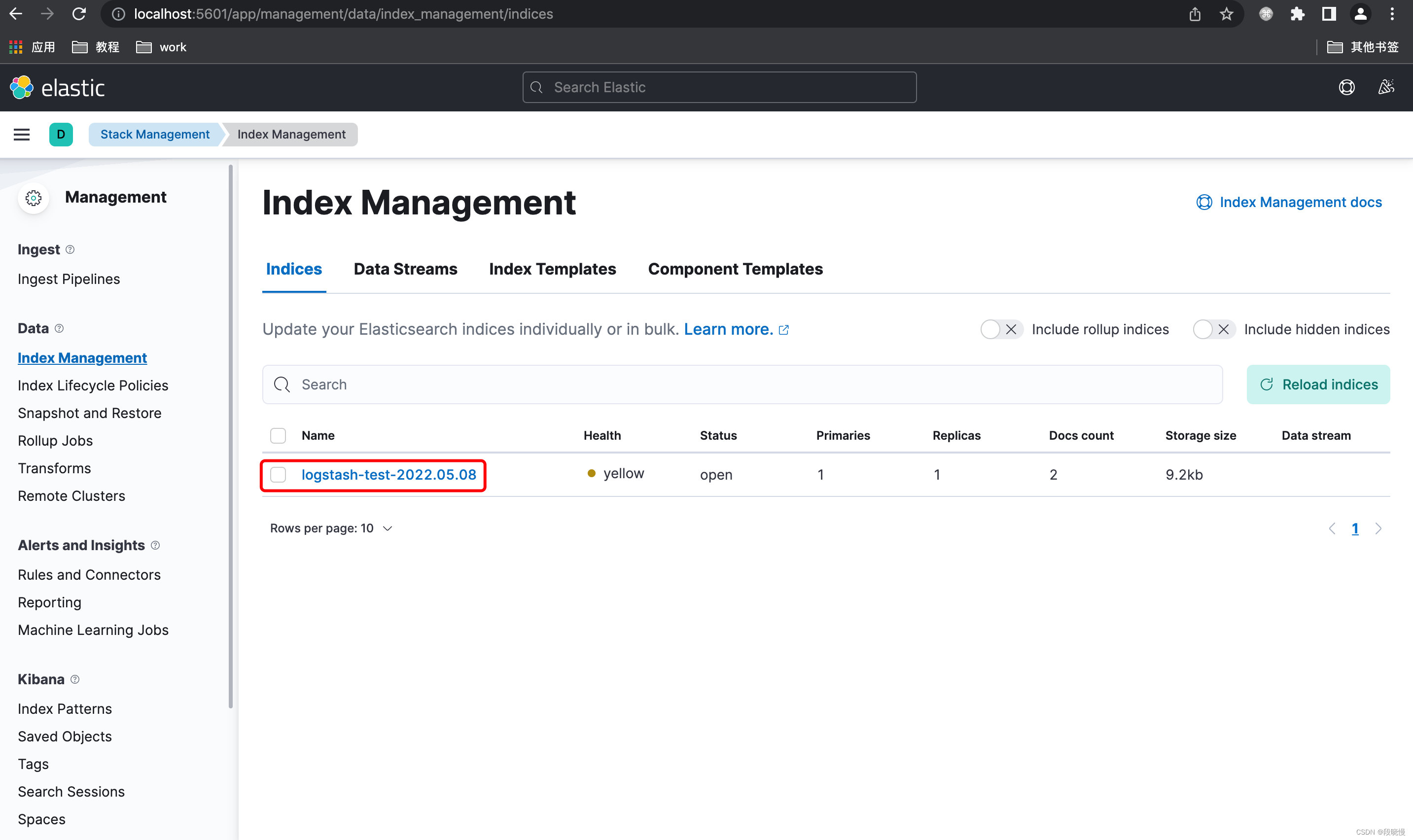Open the browser profile avatar
This screenshot has width=1413, height=840.
point(1360,14)
